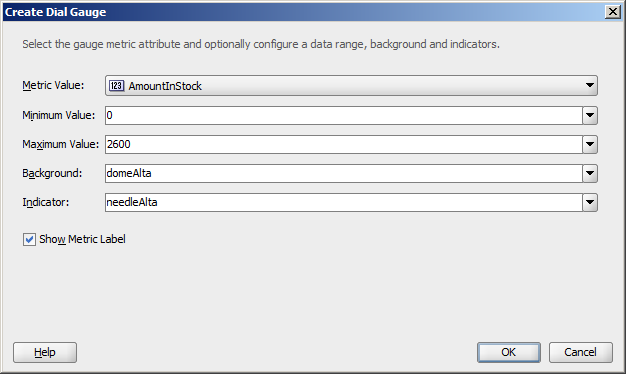This screenshot has height=374, width=626.
Task: Open the Metric Value dropdown list
Action: coord(351,85)
